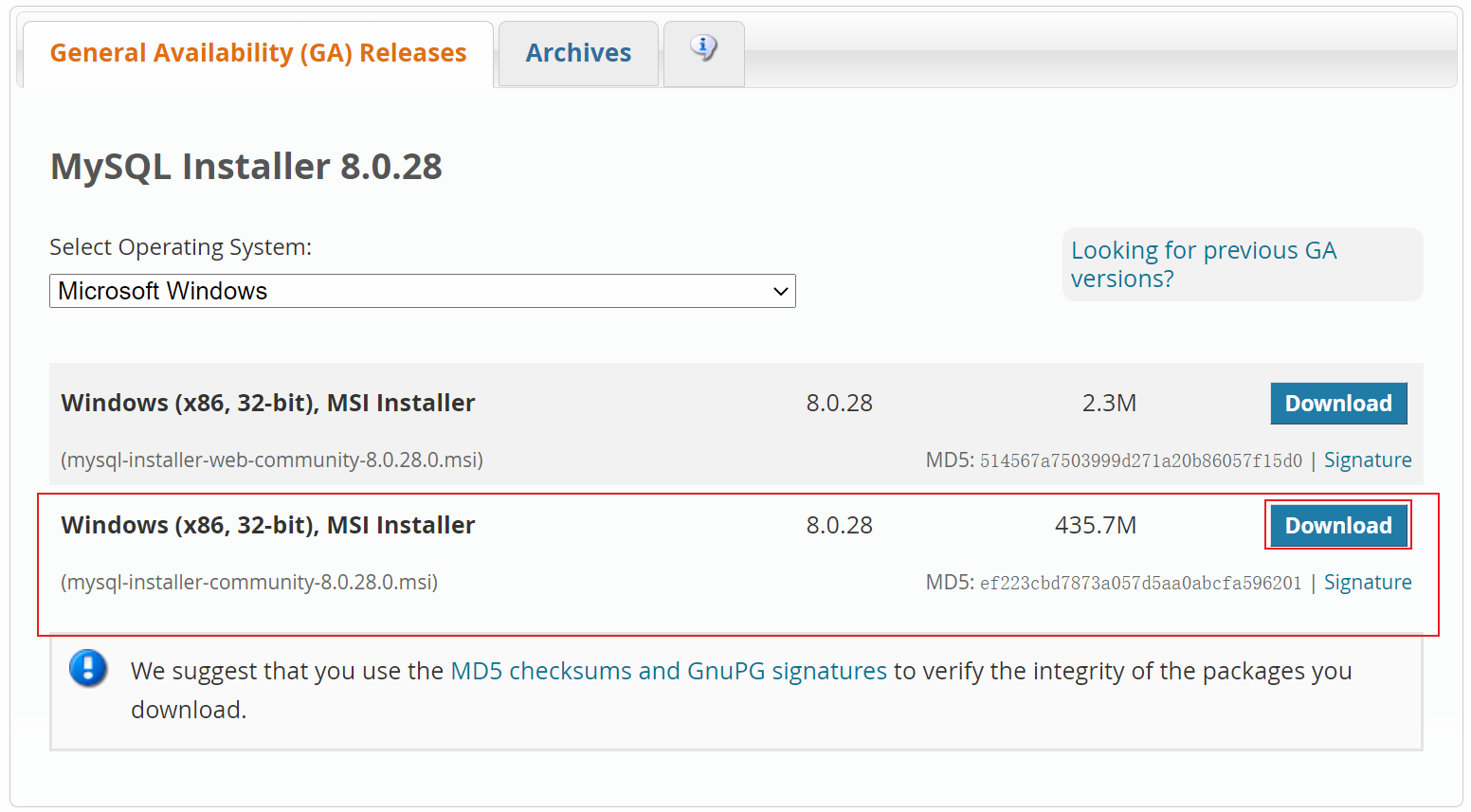Click the blue exclamation notice icon

(x=88, y=668)
